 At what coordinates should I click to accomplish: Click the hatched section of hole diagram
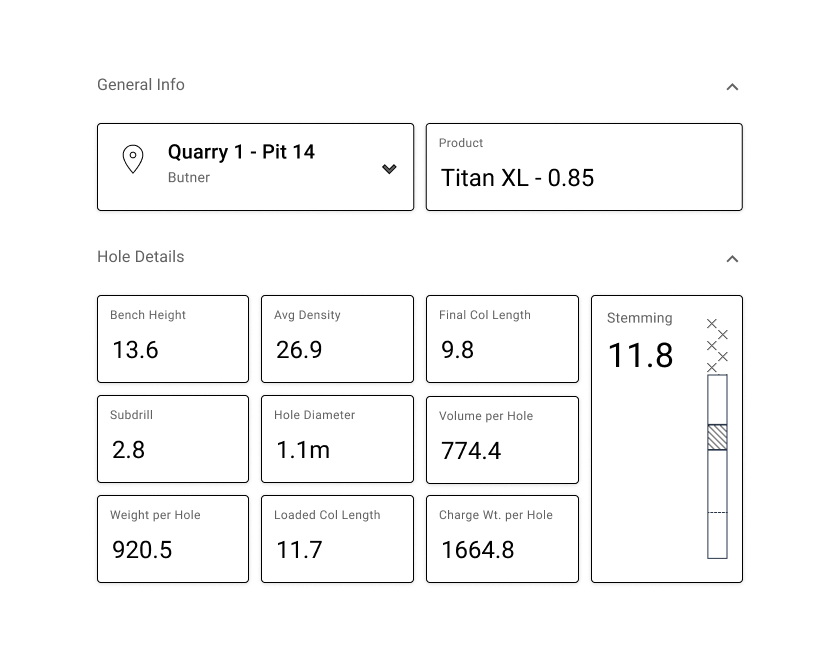(717, 437)
